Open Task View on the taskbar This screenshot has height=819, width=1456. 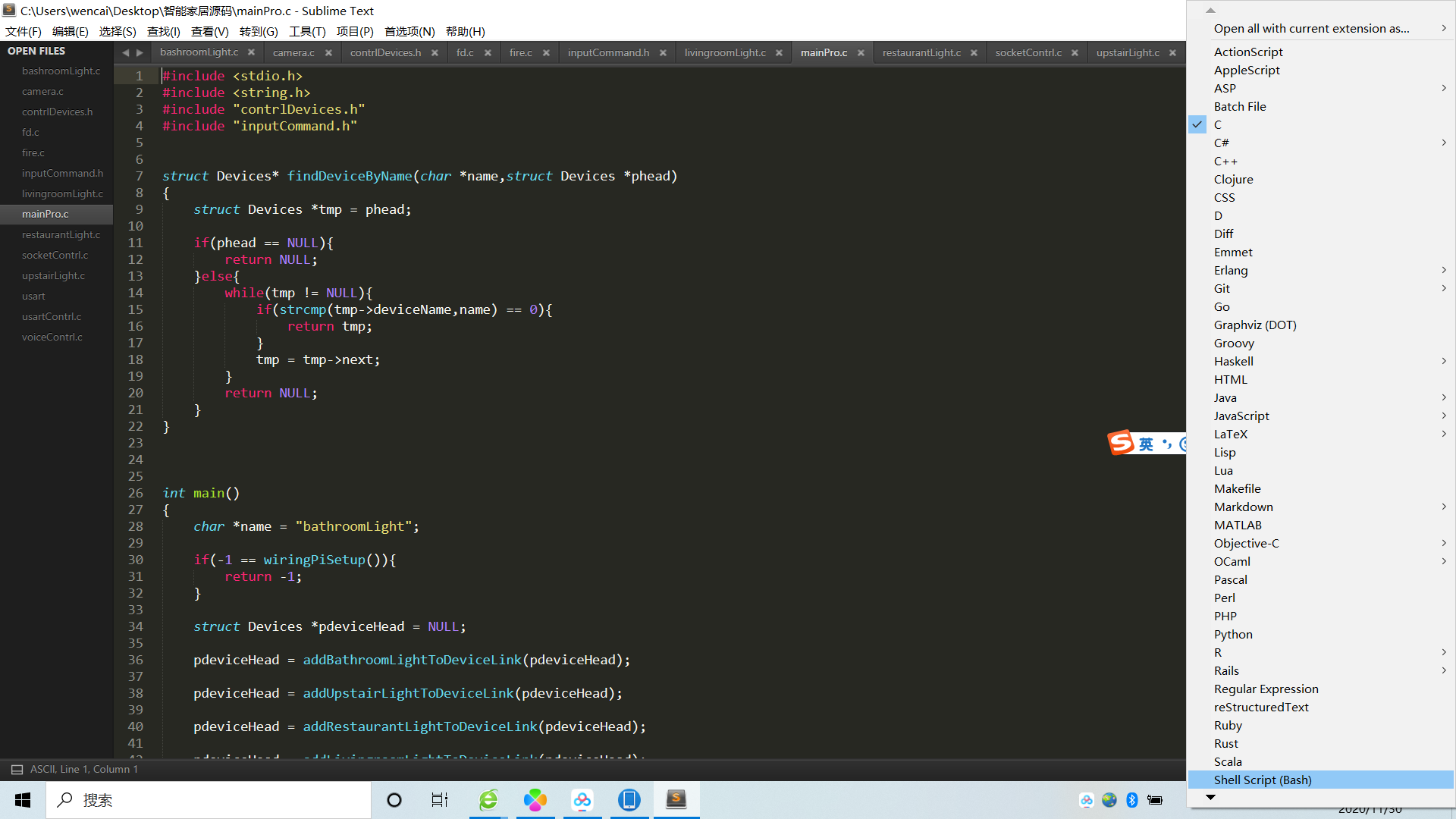tap(440, 800)
